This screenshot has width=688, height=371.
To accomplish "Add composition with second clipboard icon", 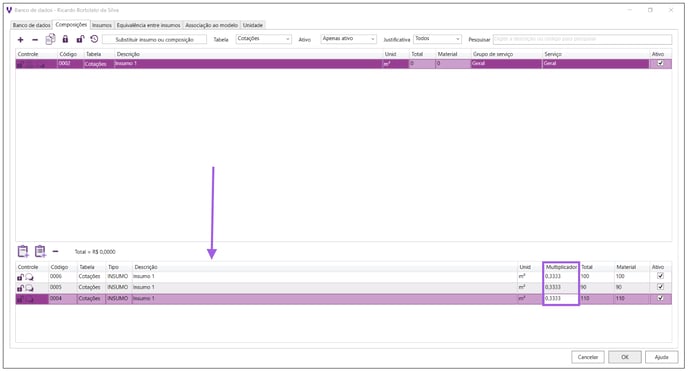I will (40, 251).
